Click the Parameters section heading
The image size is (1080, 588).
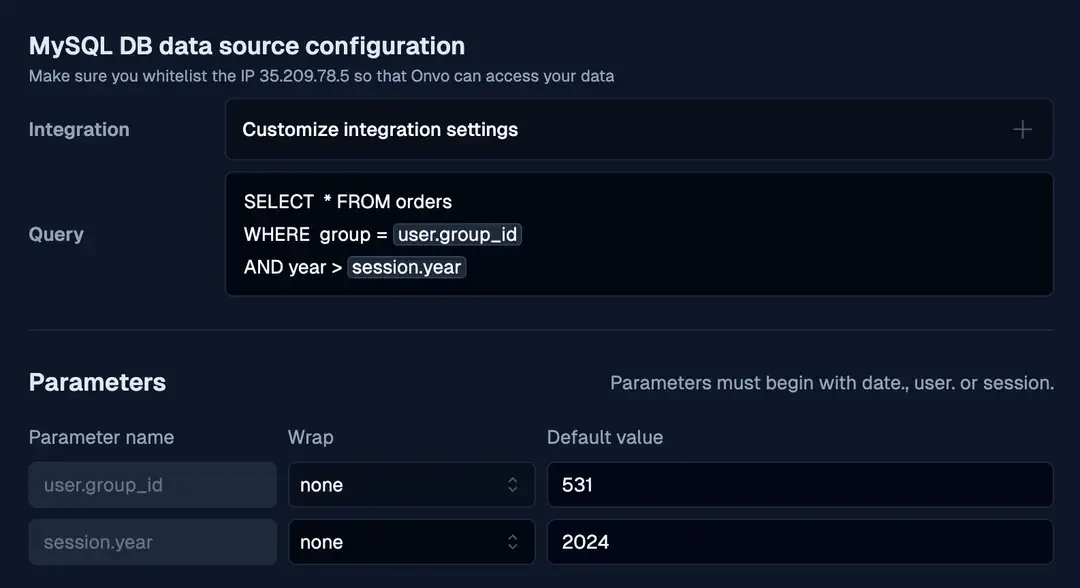[97, 383]
